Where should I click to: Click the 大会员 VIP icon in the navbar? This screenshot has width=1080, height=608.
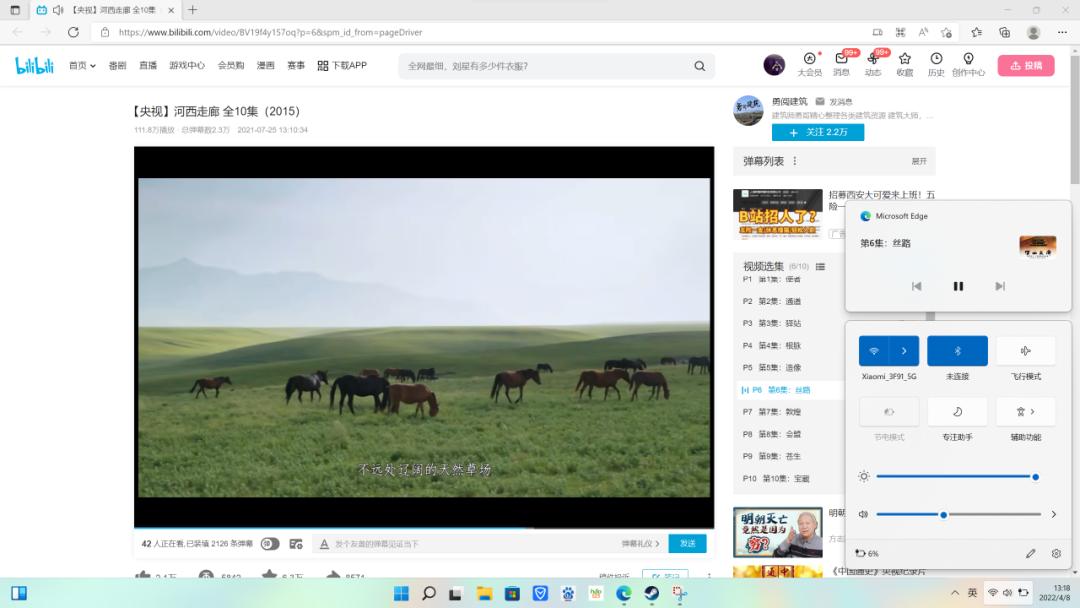coord(808,64)
